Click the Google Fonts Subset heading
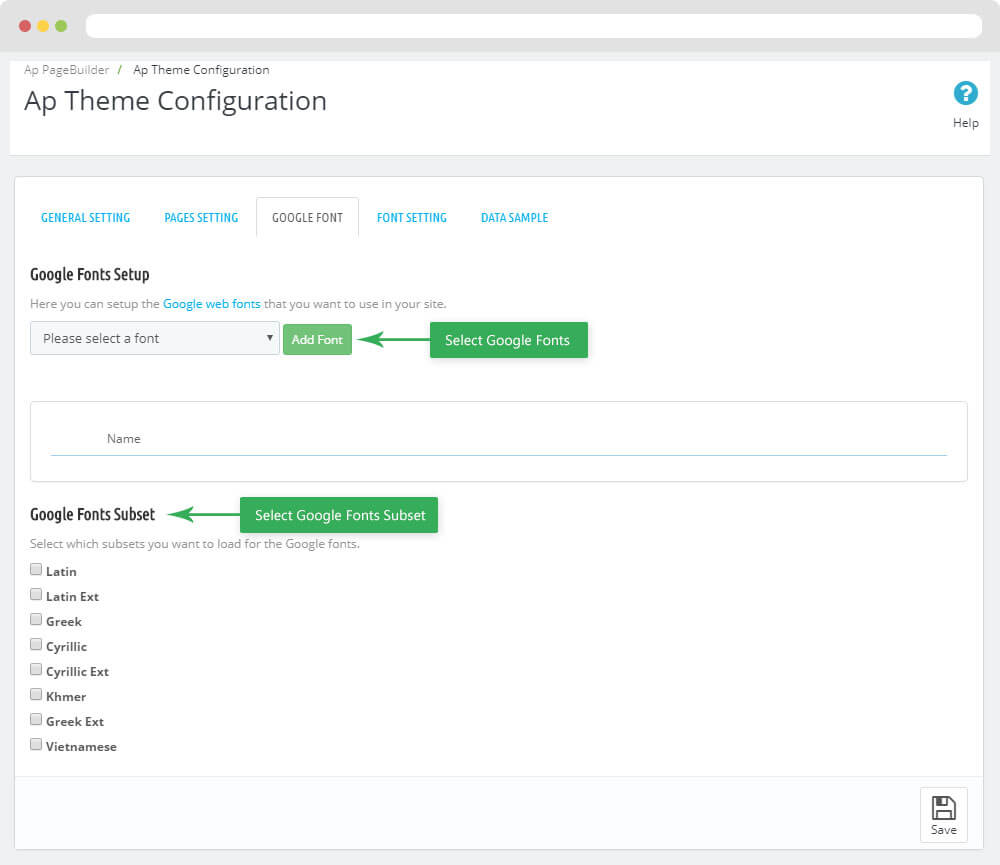 92,514
